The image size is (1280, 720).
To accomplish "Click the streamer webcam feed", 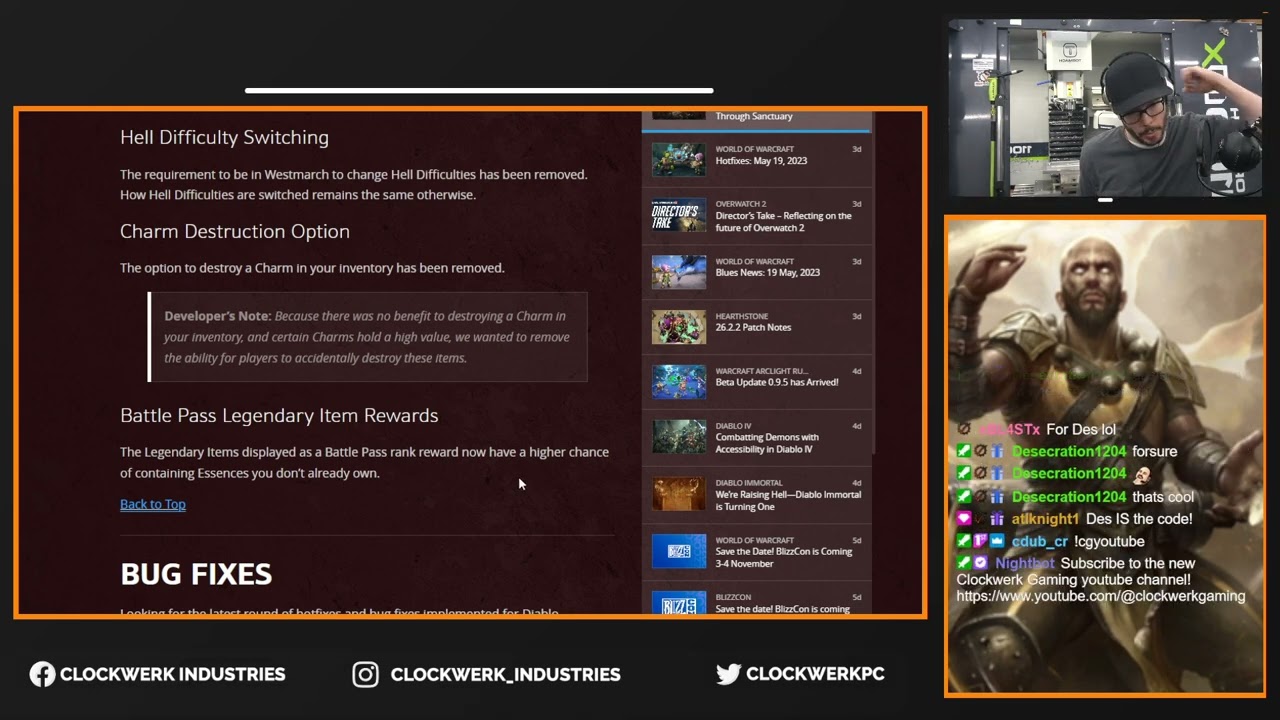I will pos(1105,108).
